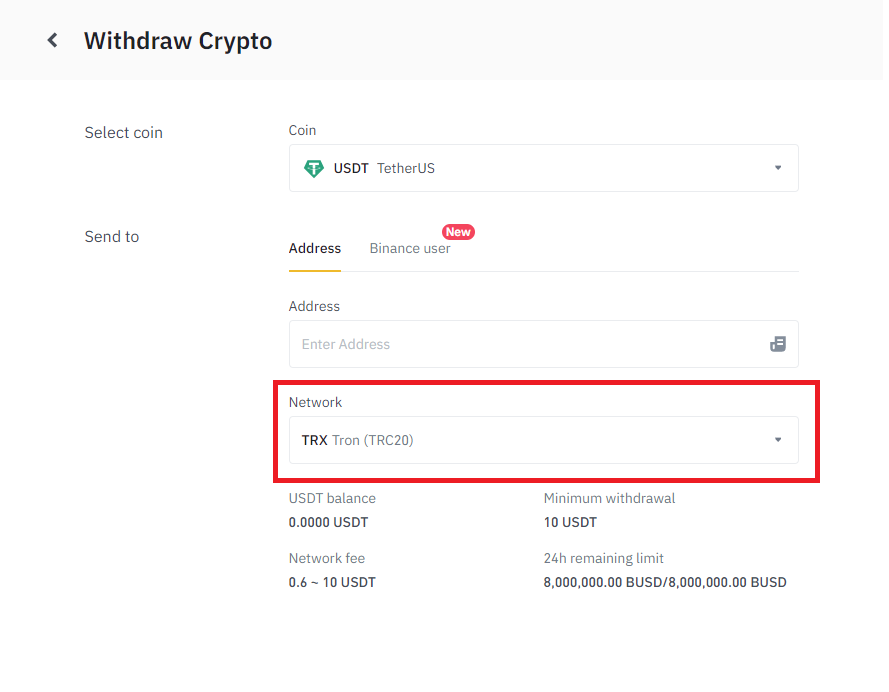Open the TRX Tron (TRC20) network selector
Viewport: 889px width, 692px height.
click(544, 440)
